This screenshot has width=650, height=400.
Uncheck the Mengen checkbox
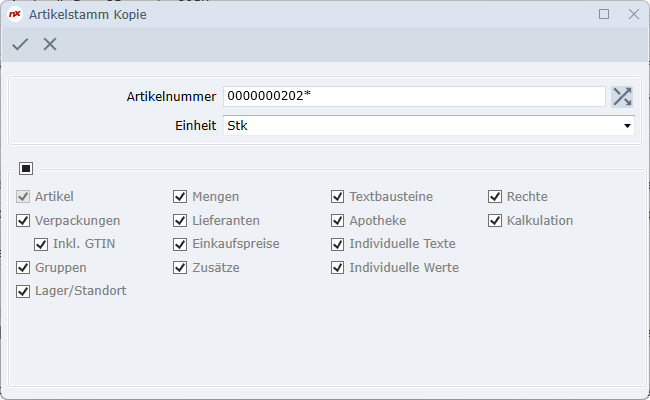(x=180, y=197)
